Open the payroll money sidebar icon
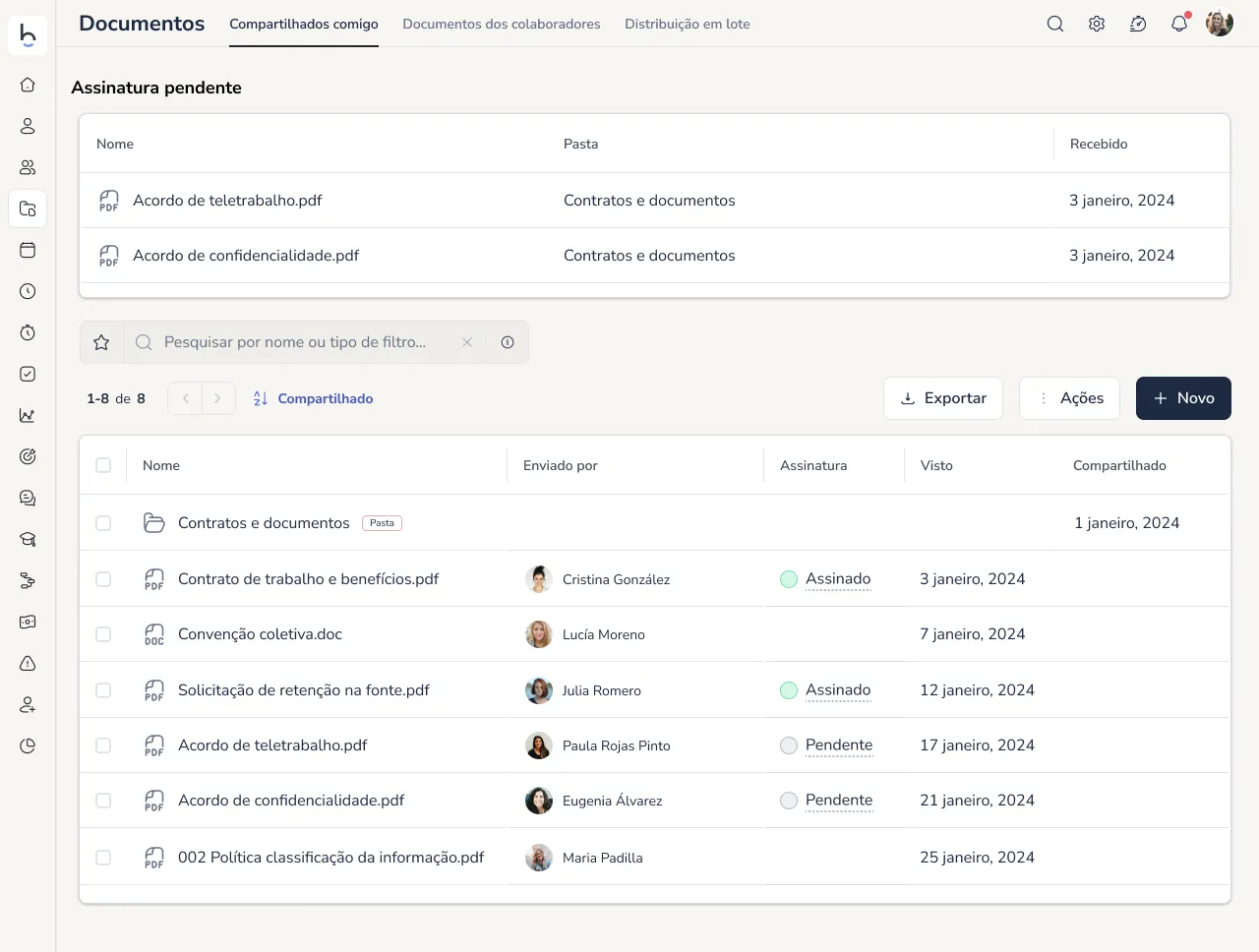1259x952 pixels. tap(28, 622)
